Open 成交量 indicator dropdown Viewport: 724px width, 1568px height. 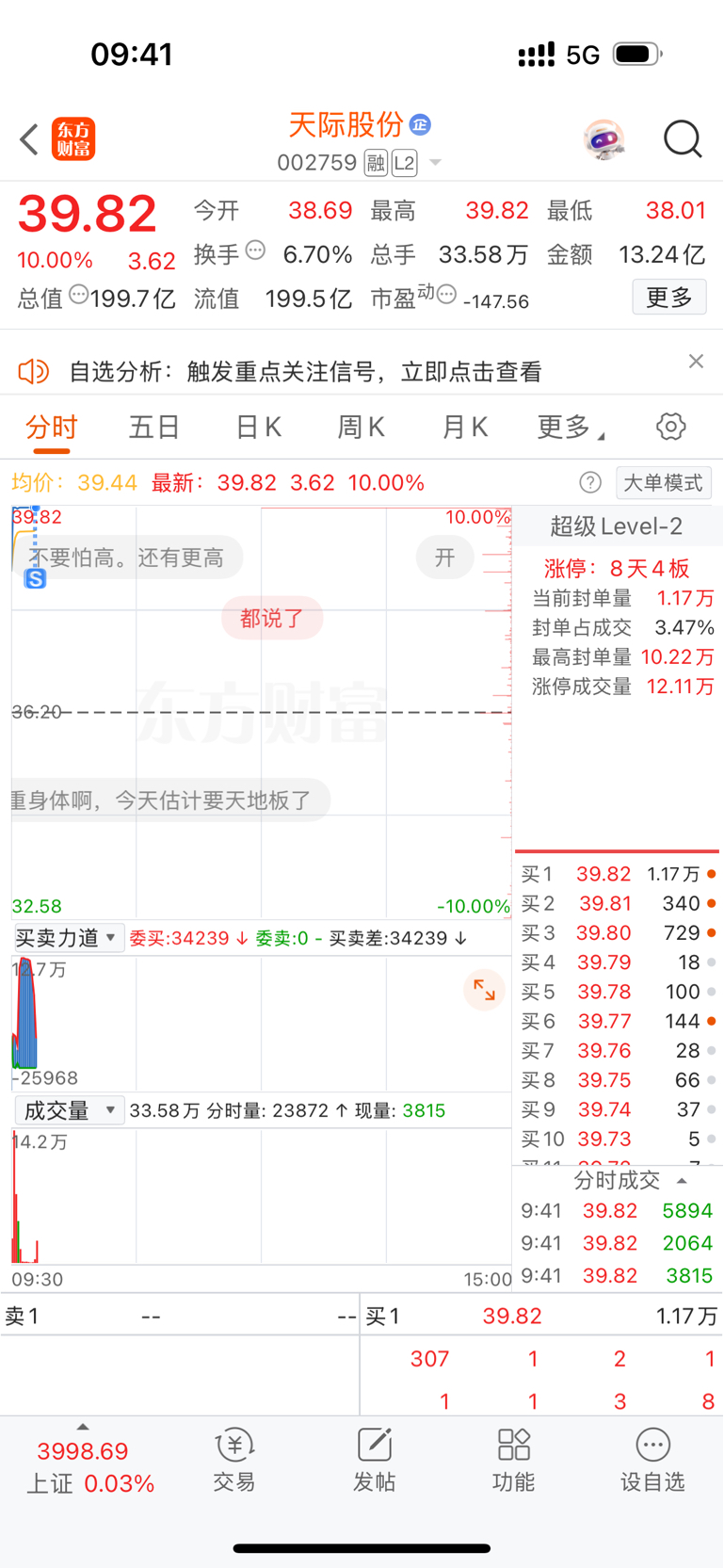point(68,1110)
